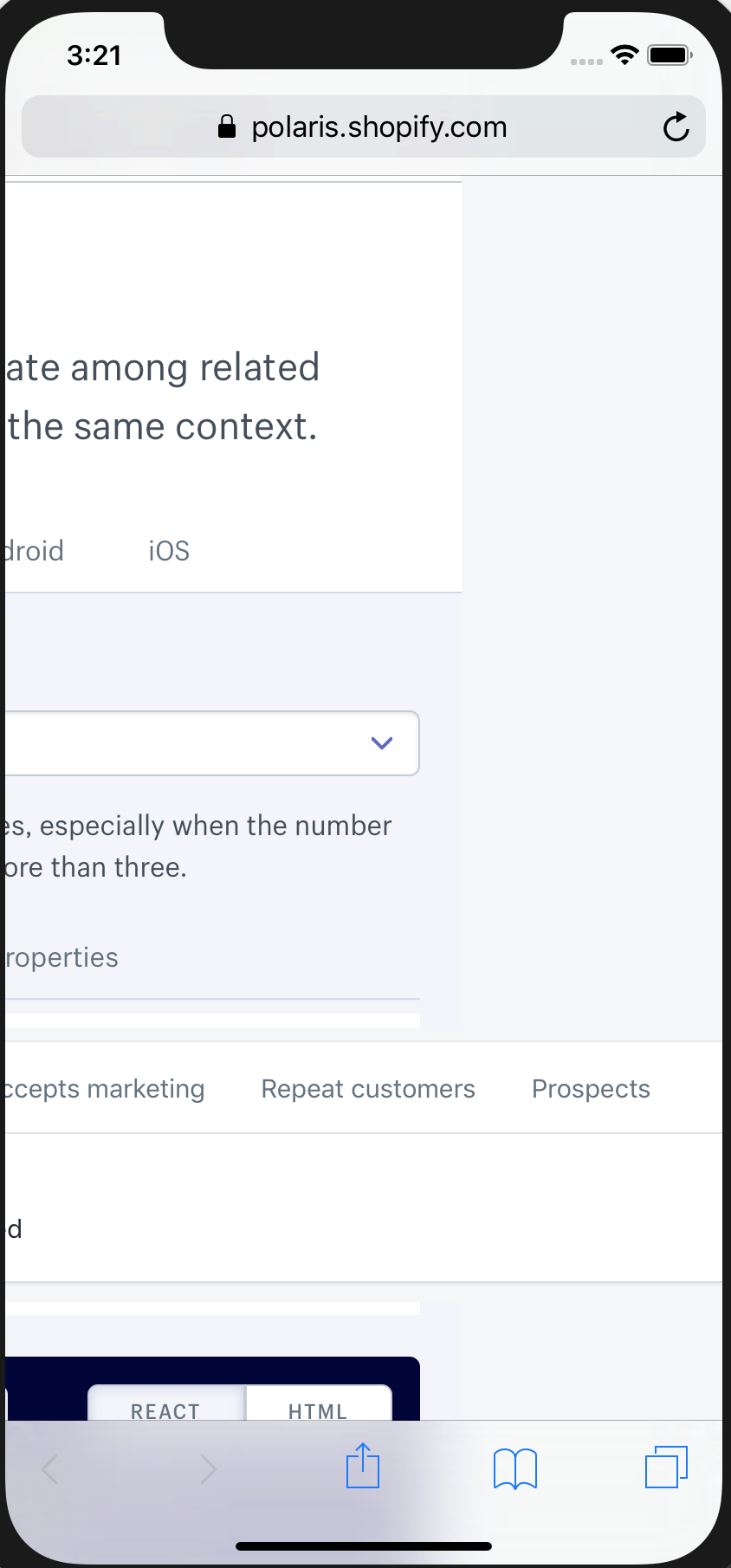
Task: Switch code example to REACT
Action: pyautogui.click(x=165, y=1409)
